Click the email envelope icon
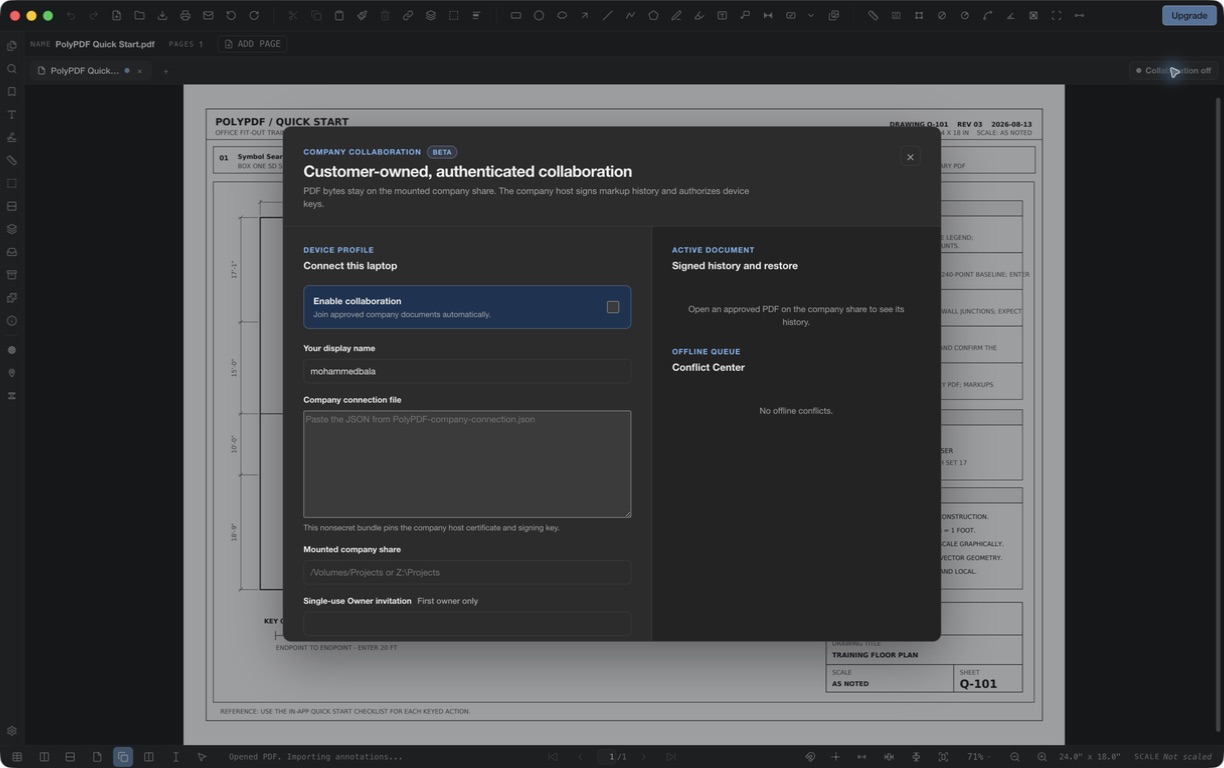1224x768 pixels. tap(208, 16)
